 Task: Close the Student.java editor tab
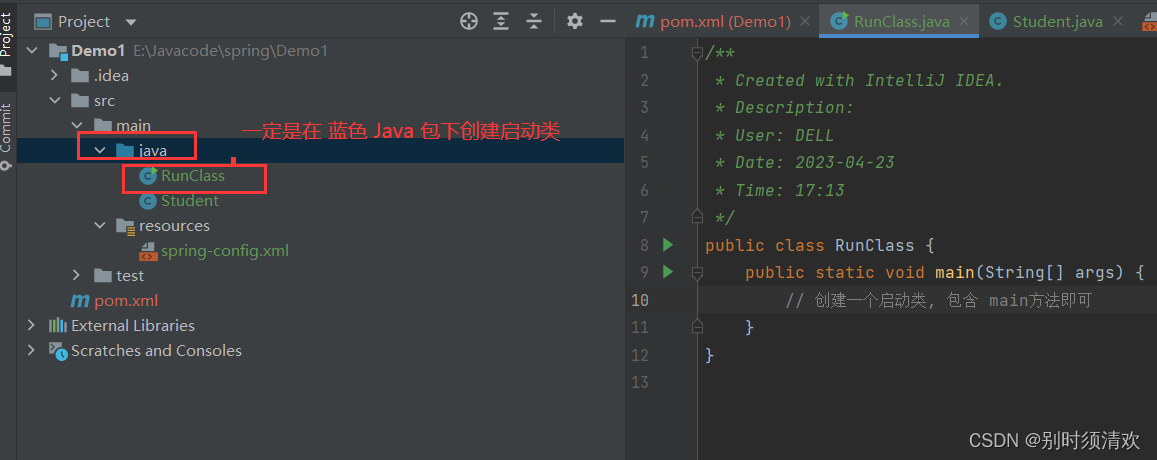point(1116,21)
